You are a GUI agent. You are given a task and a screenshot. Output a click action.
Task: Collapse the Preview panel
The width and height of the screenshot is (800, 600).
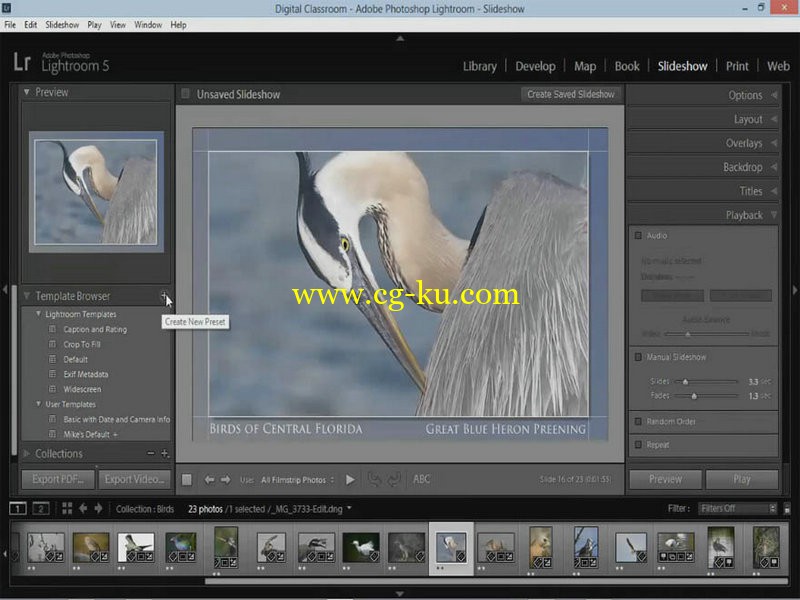pos(27,92)
